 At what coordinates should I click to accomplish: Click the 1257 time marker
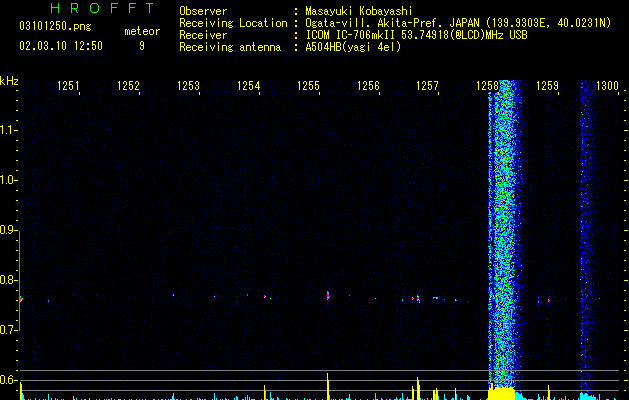(x=427, y=86)
